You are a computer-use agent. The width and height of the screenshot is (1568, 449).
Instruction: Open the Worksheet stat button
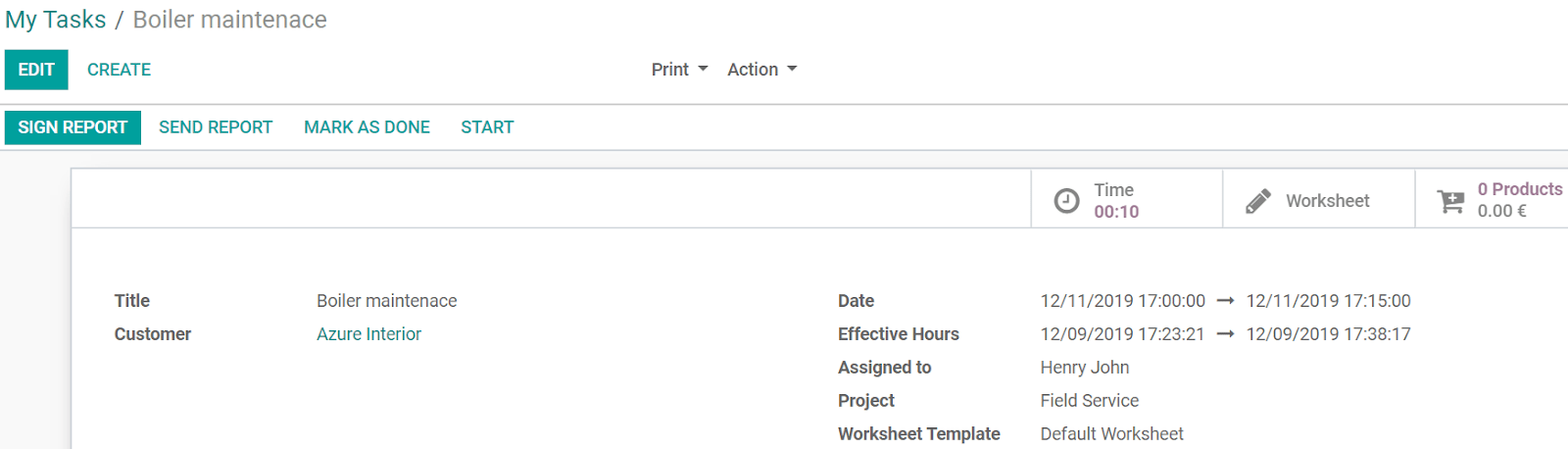point(1319,199)
